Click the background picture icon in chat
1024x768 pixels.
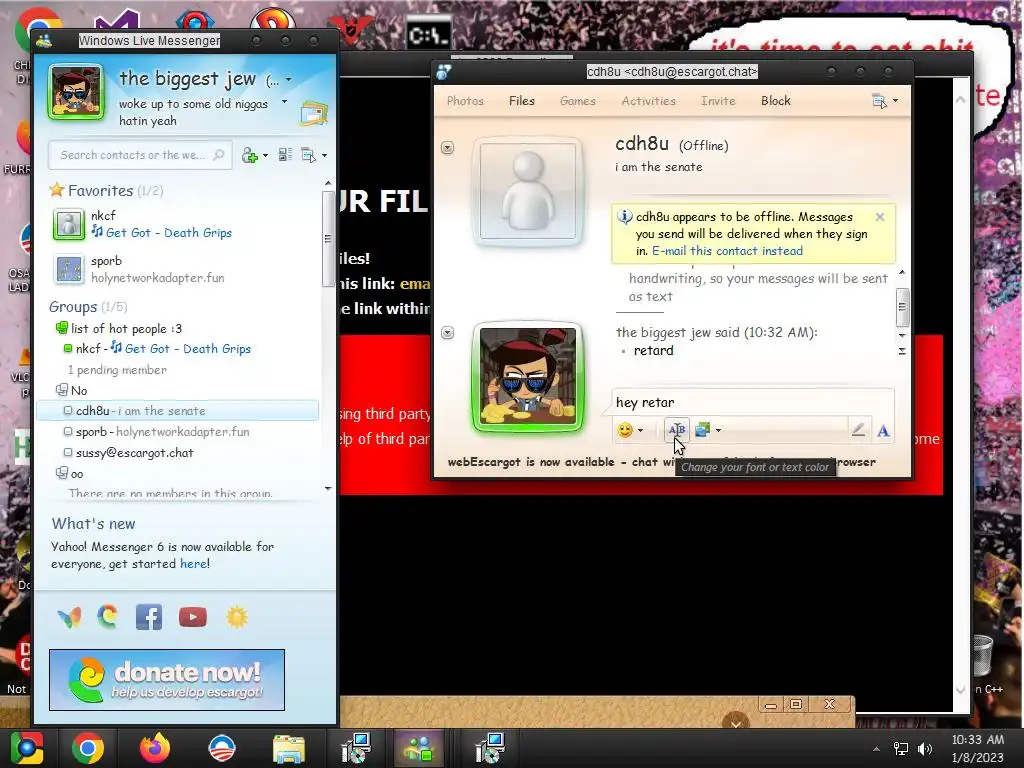tap(703, 430)
